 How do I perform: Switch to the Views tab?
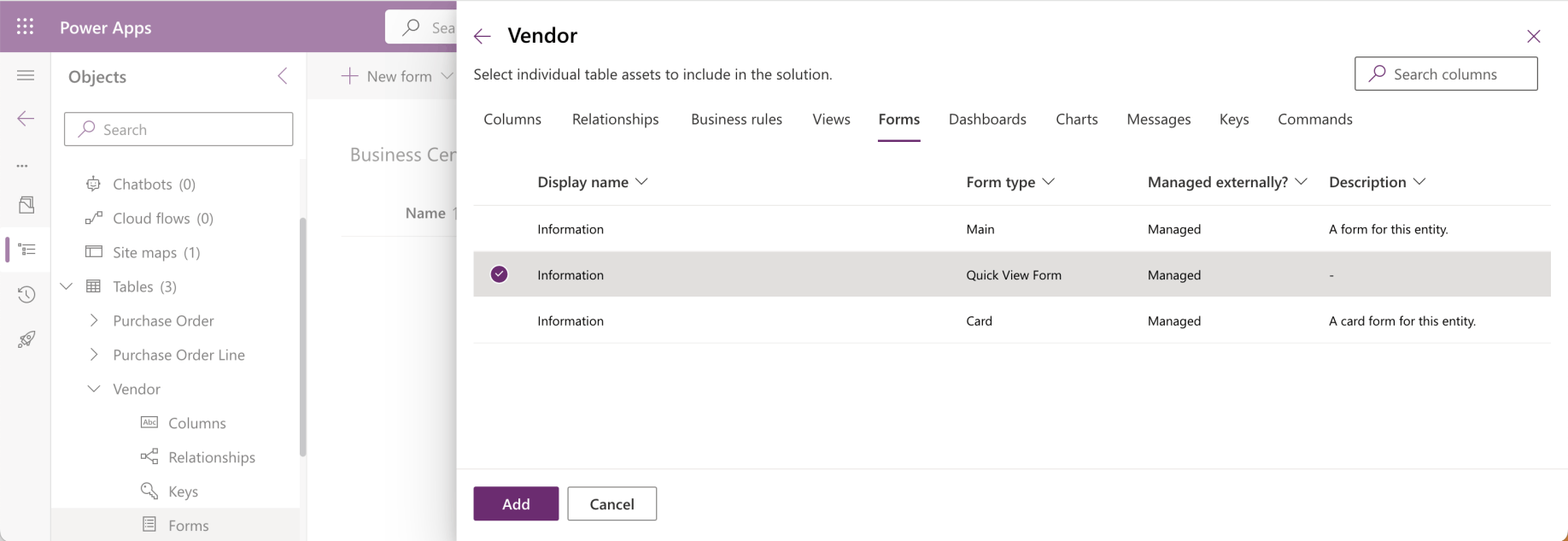coord(831,120)
